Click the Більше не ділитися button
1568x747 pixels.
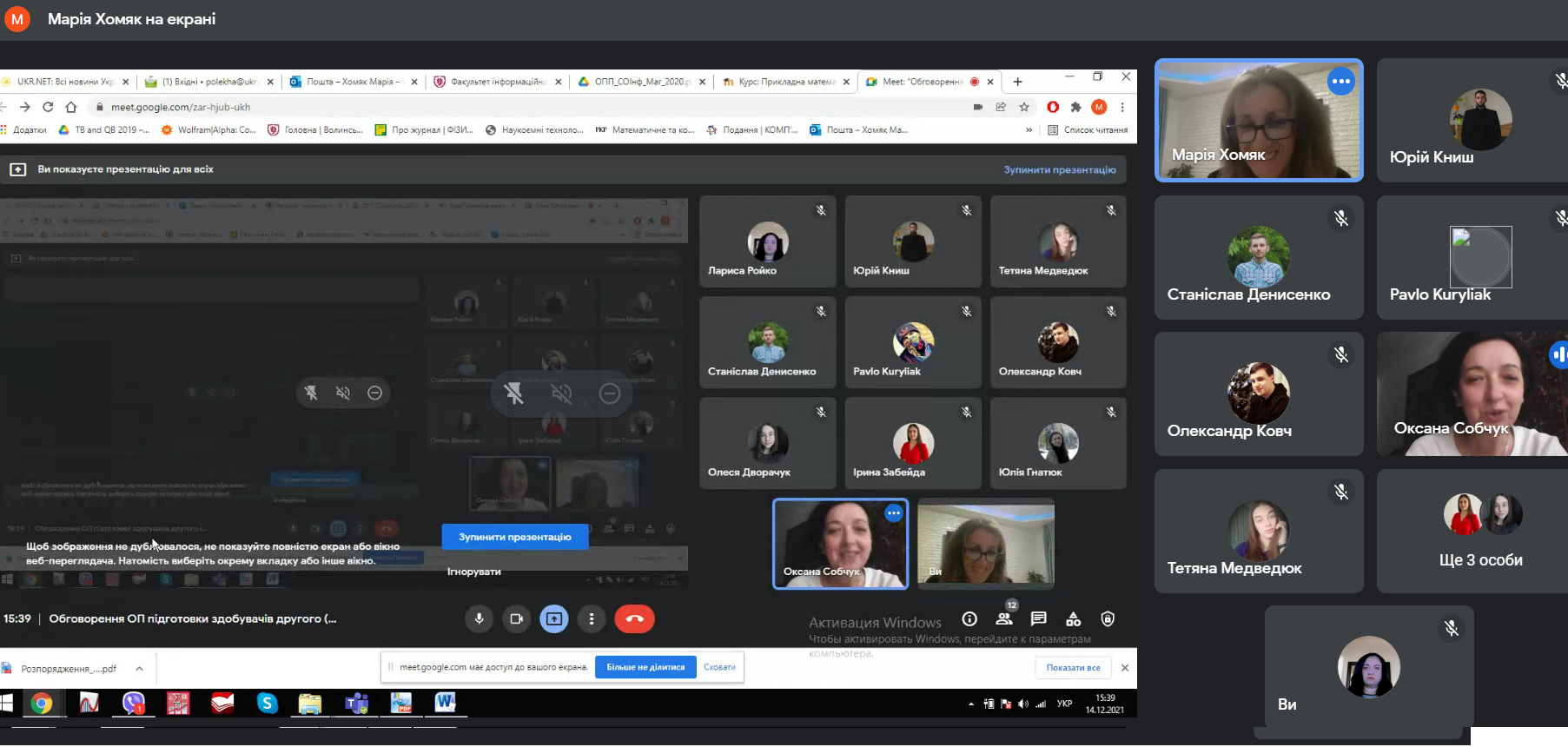(645, 667)
